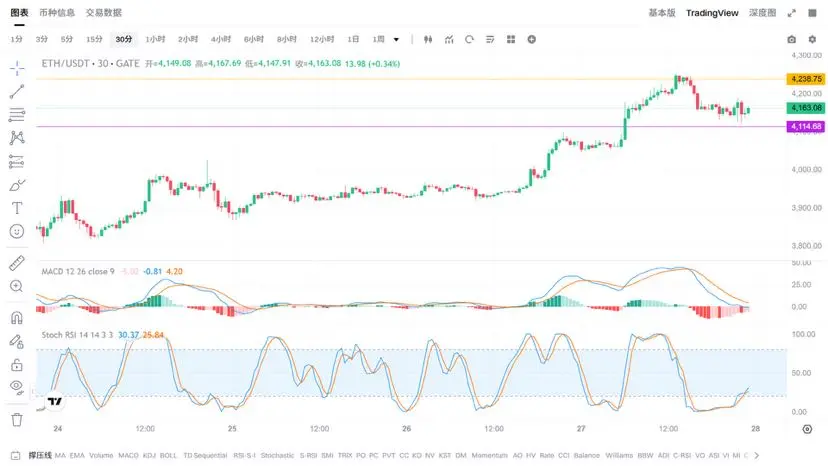Select the ruler measure tool
The image size is (828, 466).
click(x=17, y=263)
